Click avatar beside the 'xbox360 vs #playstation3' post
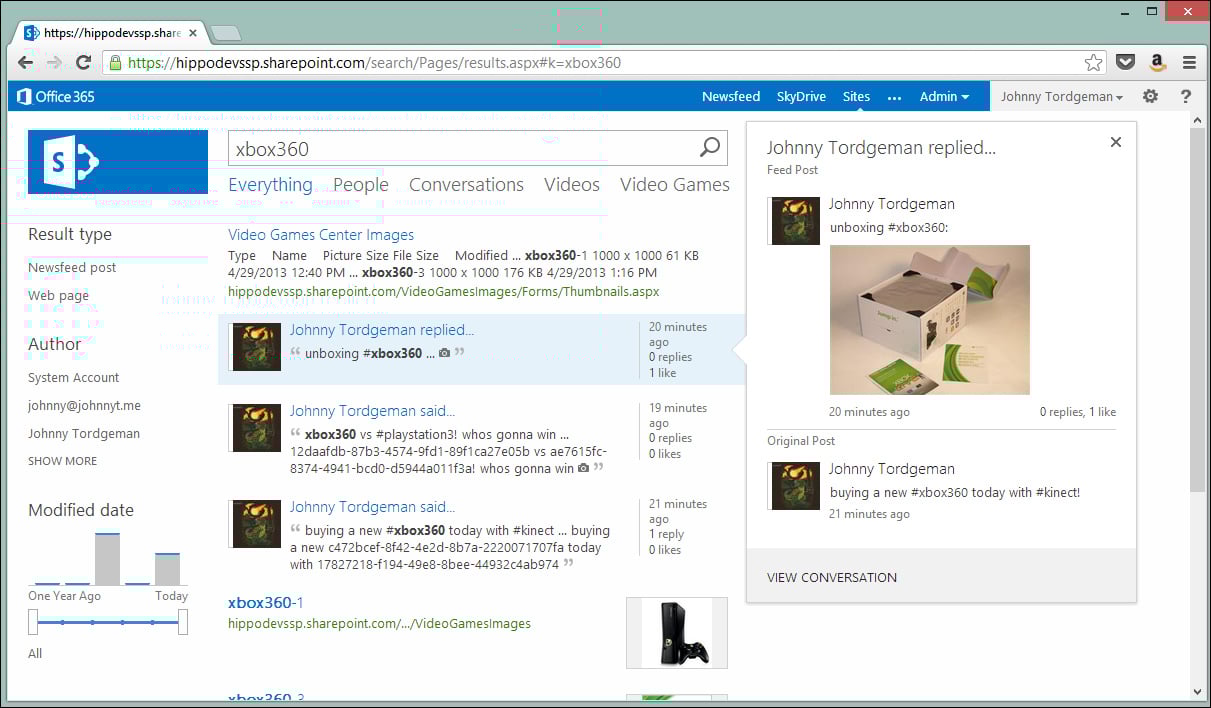Screen dimensions: 1211x708 click(256, 428)
